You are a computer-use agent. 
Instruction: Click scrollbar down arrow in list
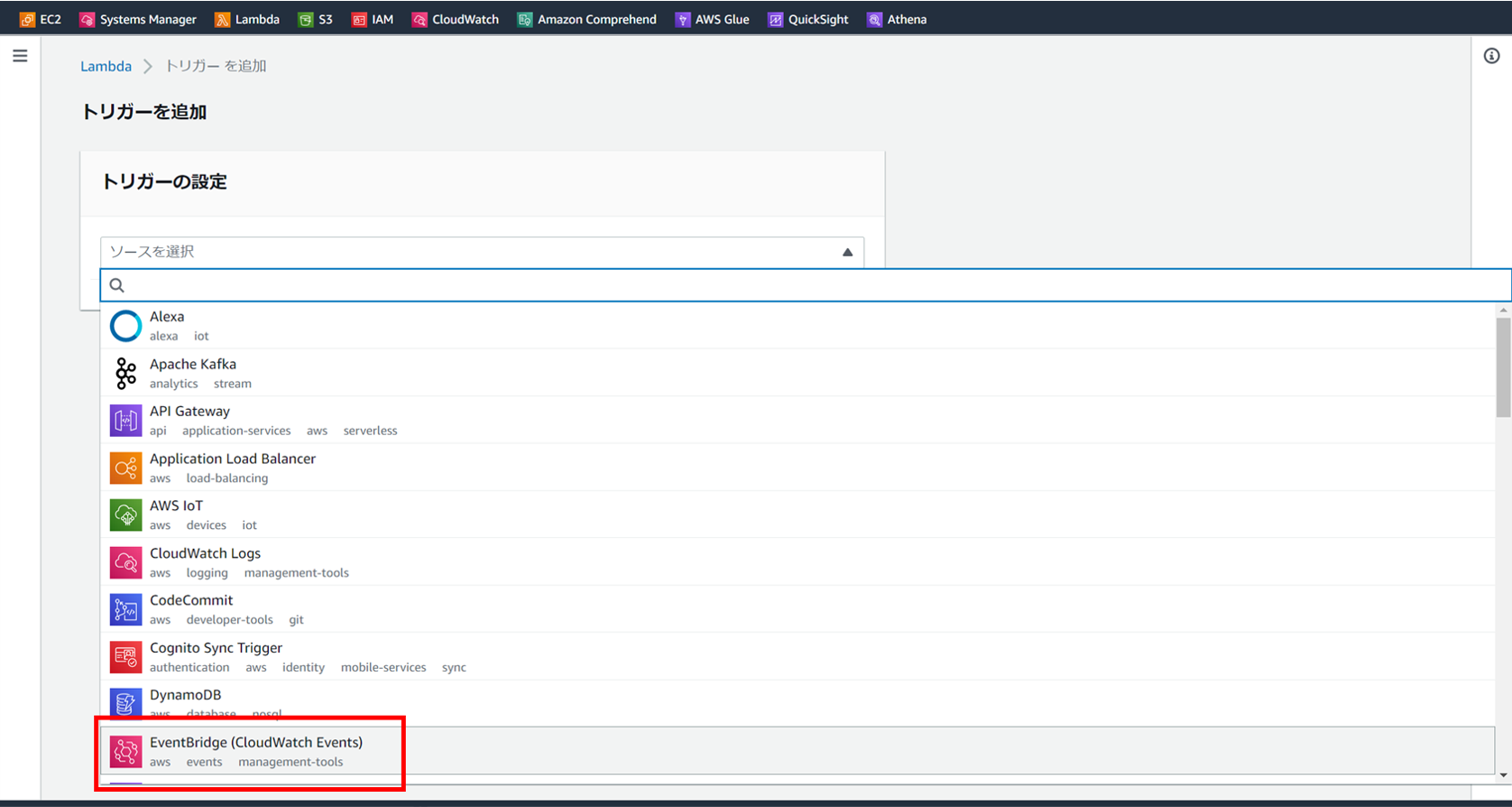pyautogui.click(x=1503, y=775)
